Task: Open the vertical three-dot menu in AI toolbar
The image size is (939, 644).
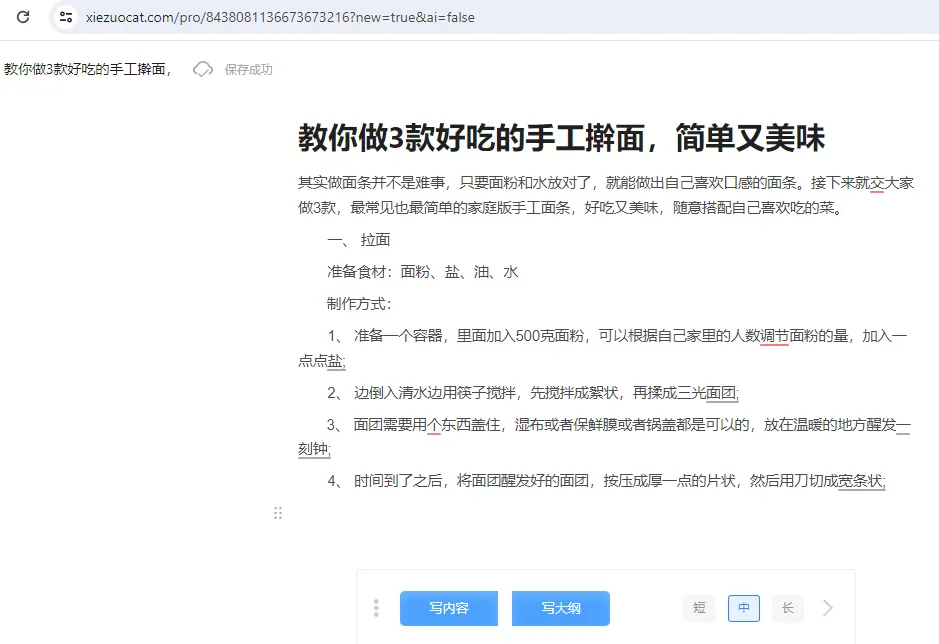Action: 375,607
